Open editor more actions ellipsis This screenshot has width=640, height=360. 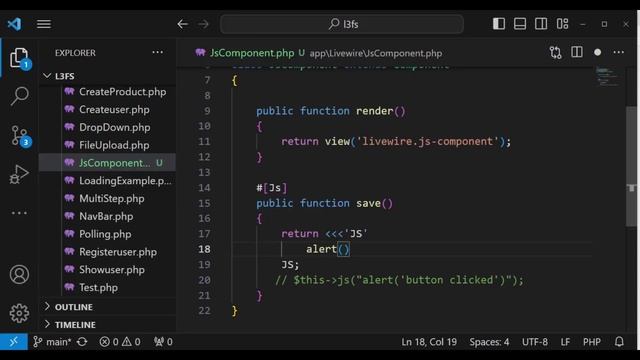pyautogui.click(x=619, y=52)
